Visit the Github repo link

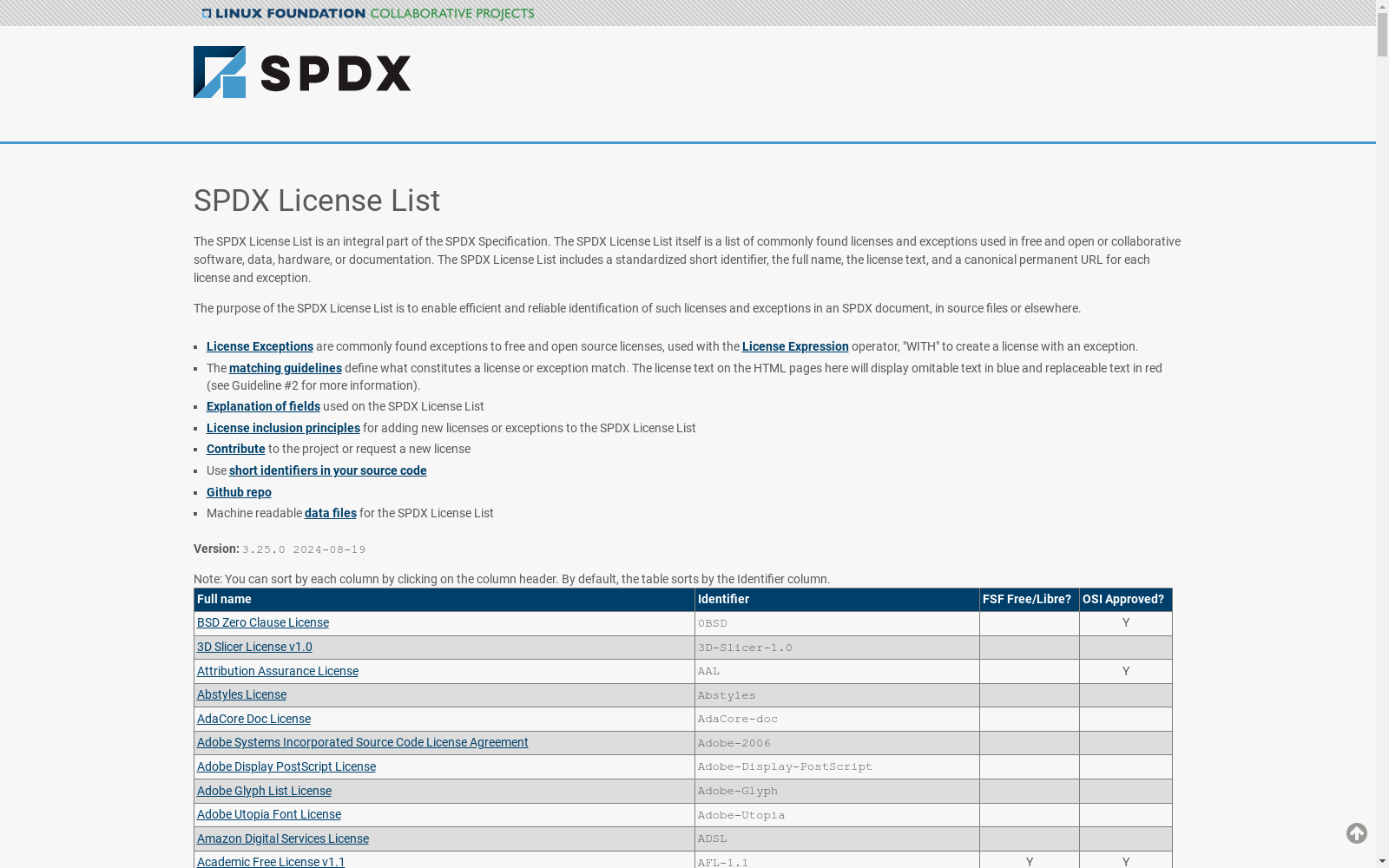239,492
